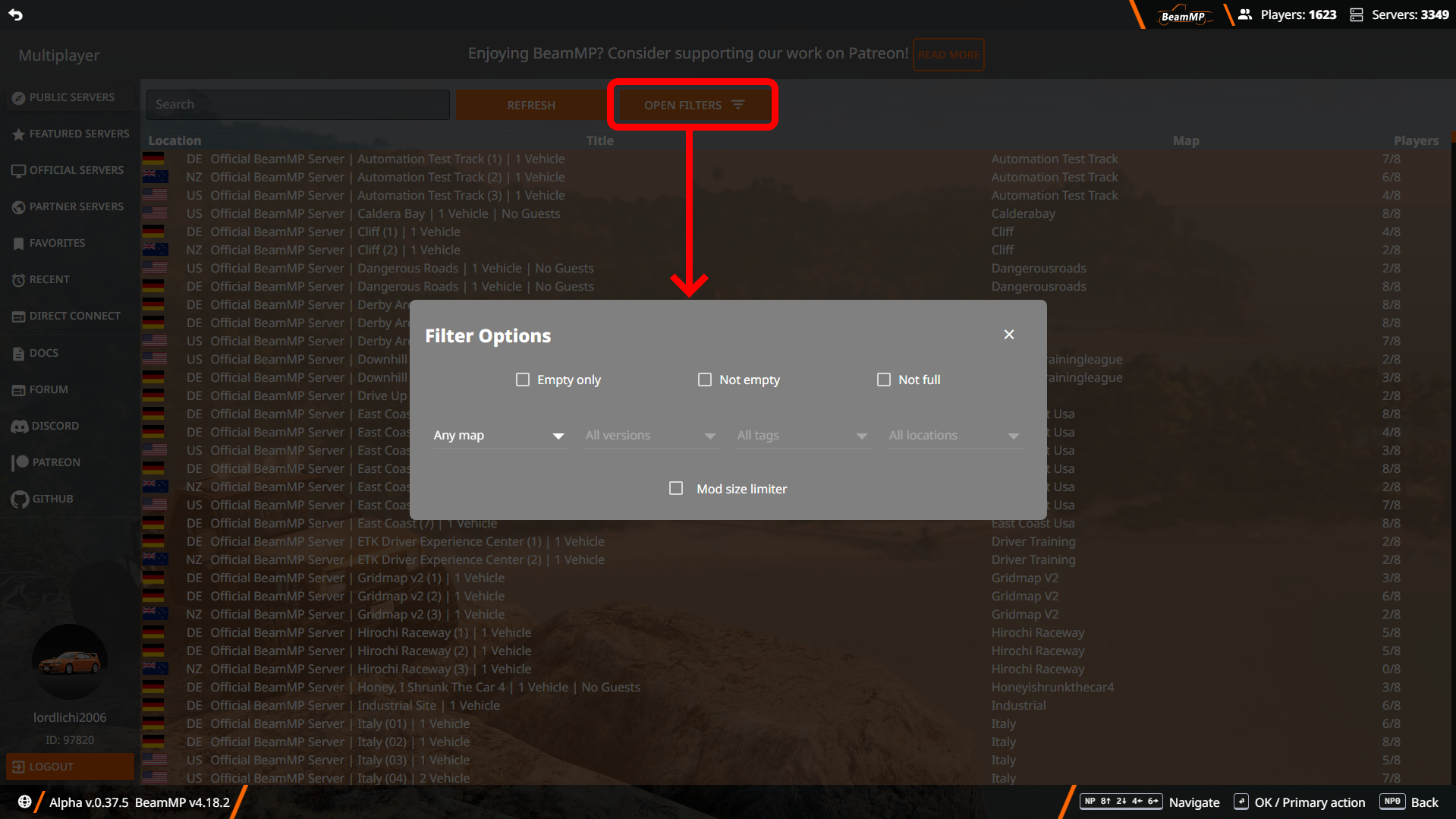Close the Filter Options dialog
Viewport: 1456px width, 819px height.
coord(1009,335)
